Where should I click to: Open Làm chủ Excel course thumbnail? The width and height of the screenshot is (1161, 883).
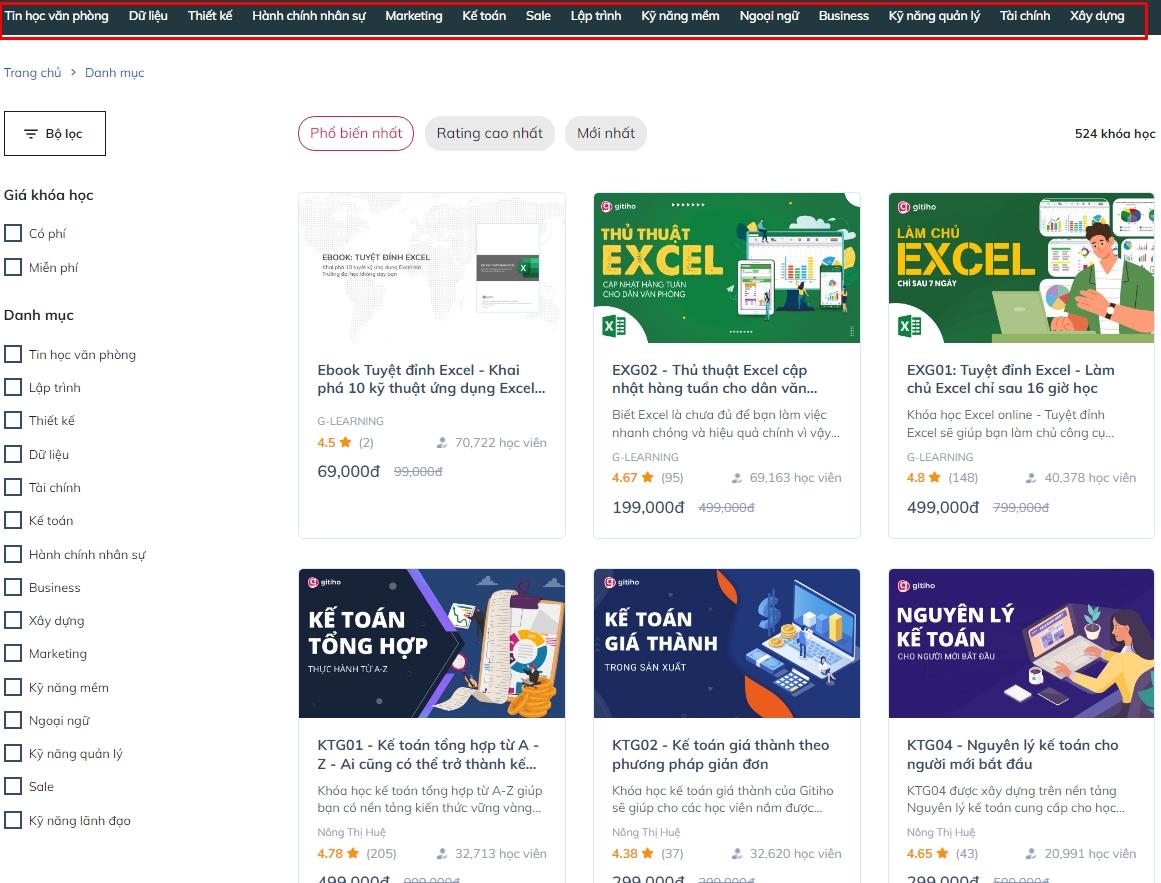(1021, 268)
